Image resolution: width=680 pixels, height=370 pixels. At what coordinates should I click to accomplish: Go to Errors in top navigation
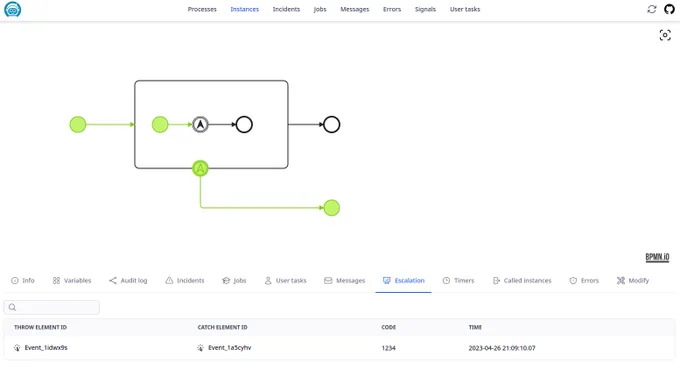tap(392, 9)
